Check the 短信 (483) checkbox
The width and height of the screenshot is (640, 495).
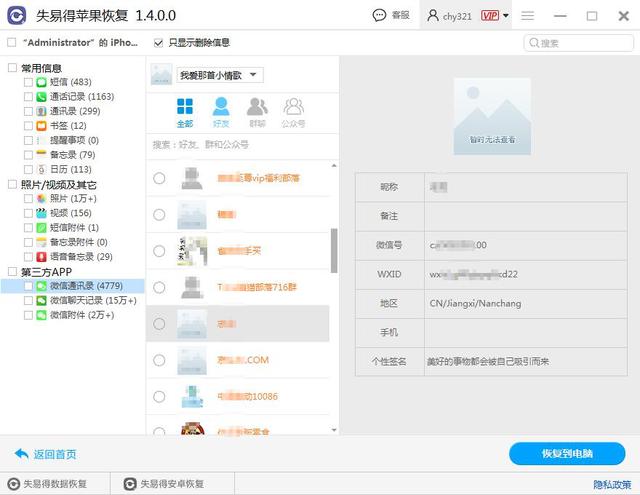pos(28,82)
